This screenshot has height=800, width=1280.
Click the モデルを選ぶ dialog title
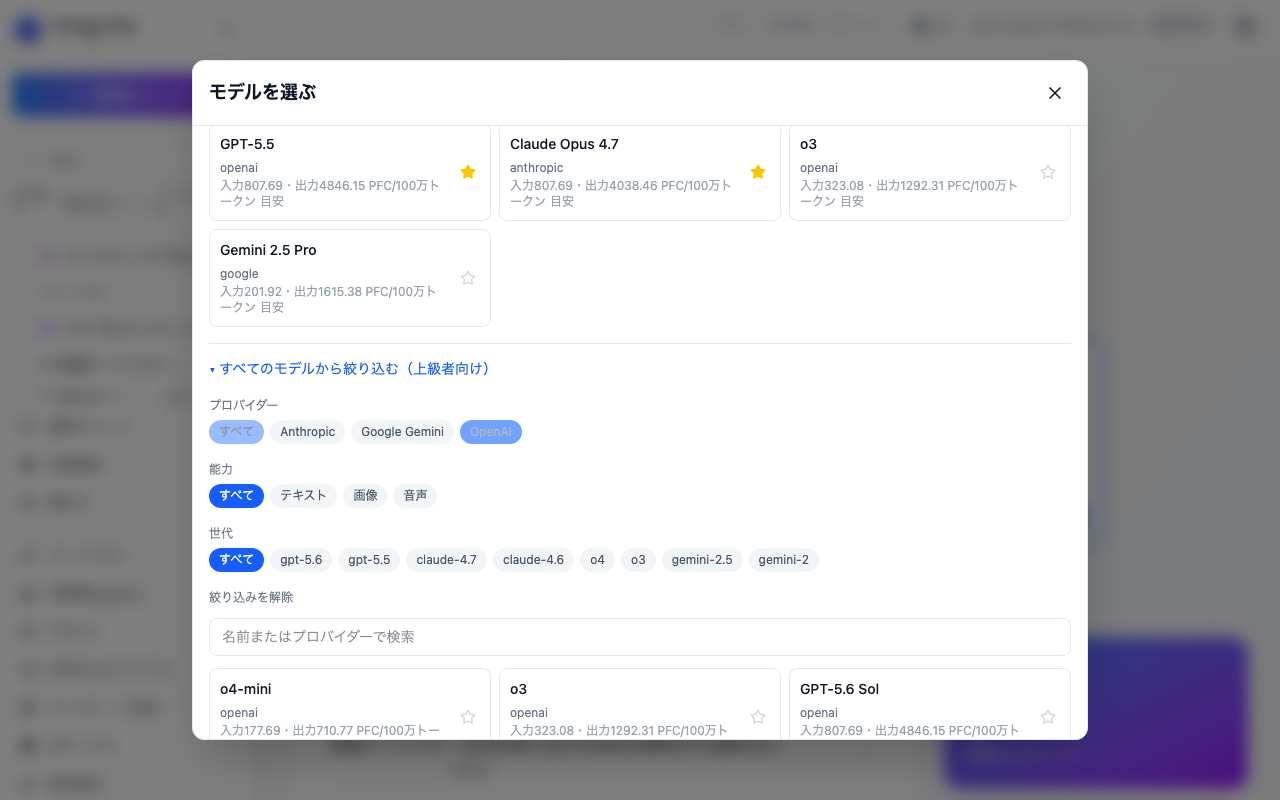[262, 92]
